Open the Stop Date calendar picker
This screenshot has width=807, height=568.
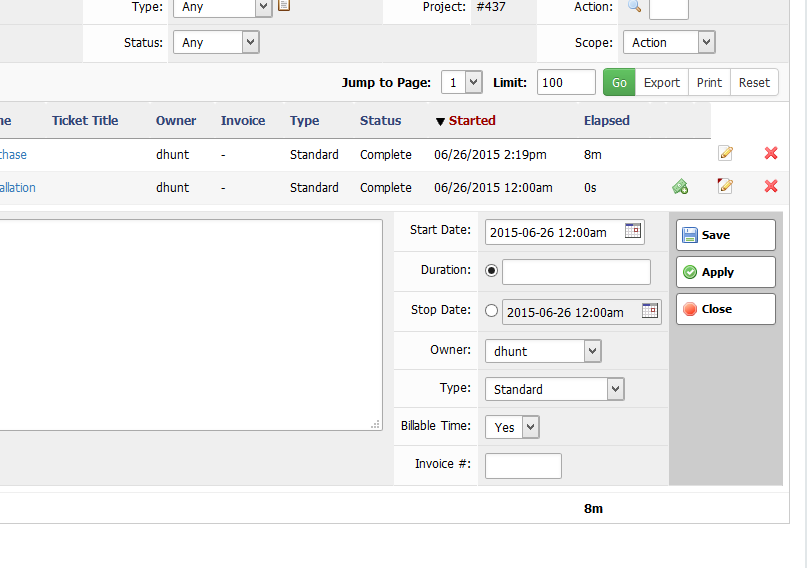(649, 310)
